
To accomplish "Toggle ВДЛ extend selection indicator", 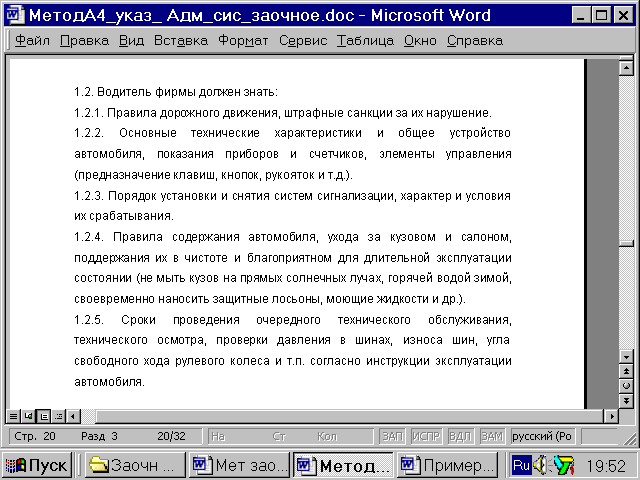I will click(460, 436).
